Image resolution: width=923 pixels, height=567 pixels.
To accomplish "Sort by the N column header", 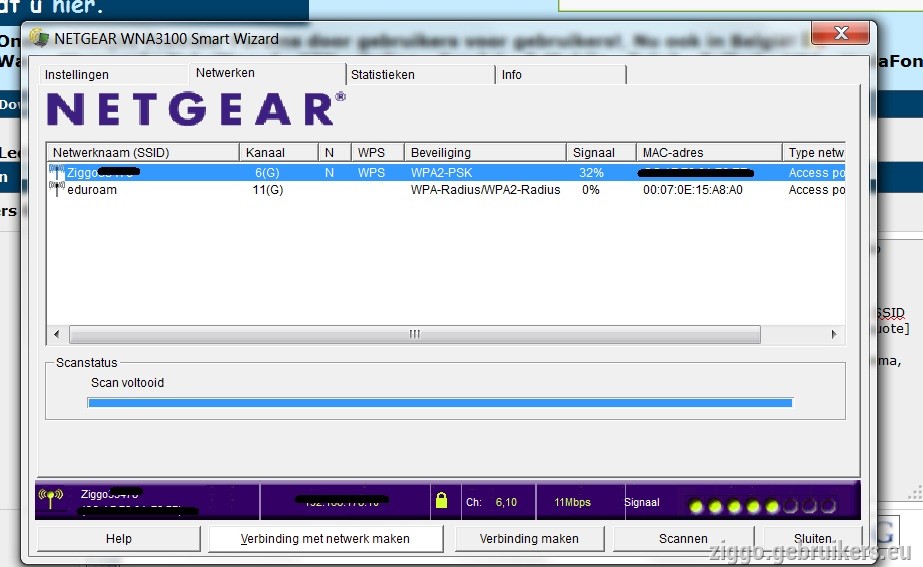I will [x=335, y=152].
